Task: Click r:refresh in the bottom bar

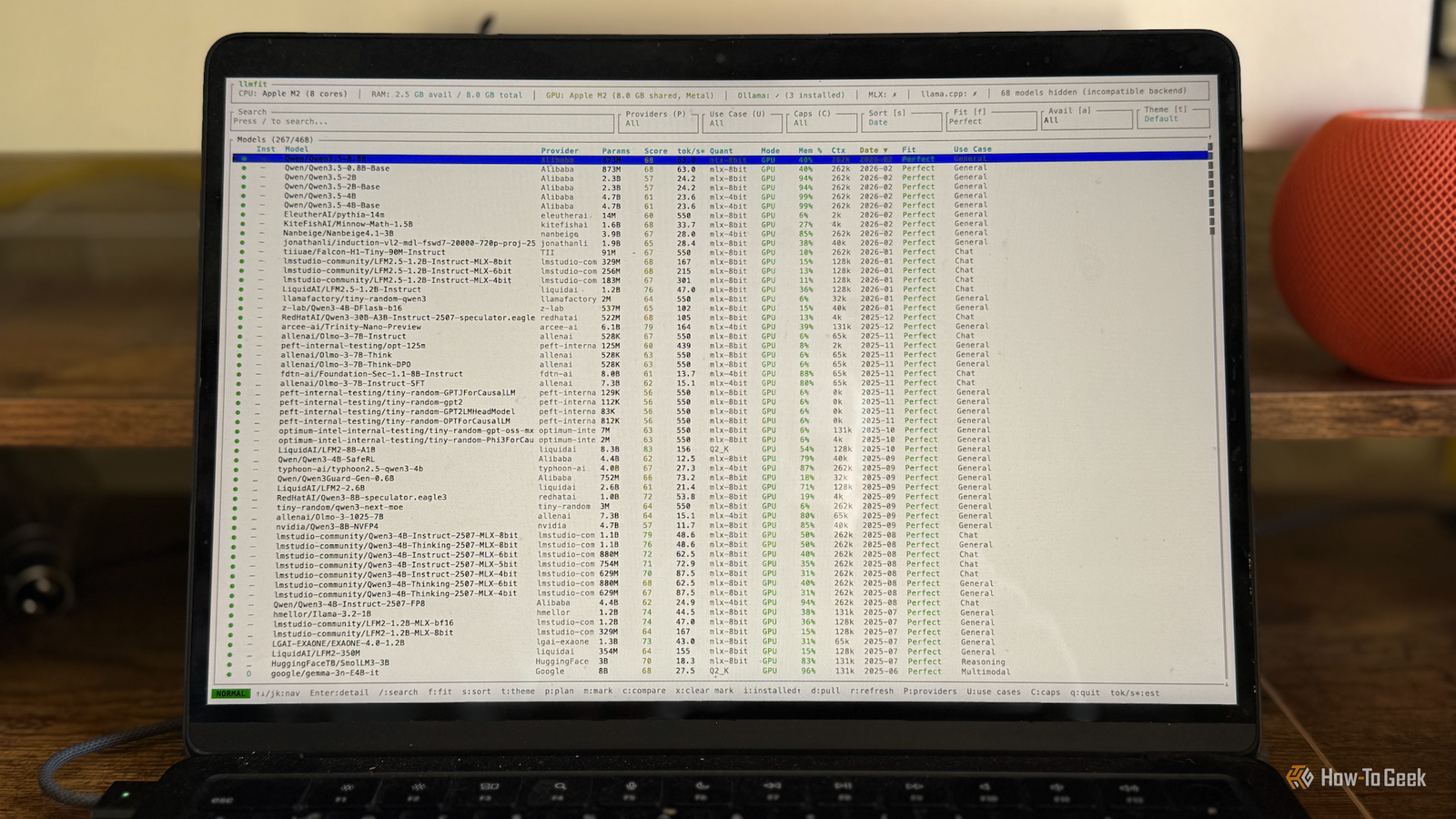Action: [x=872, y=692]
